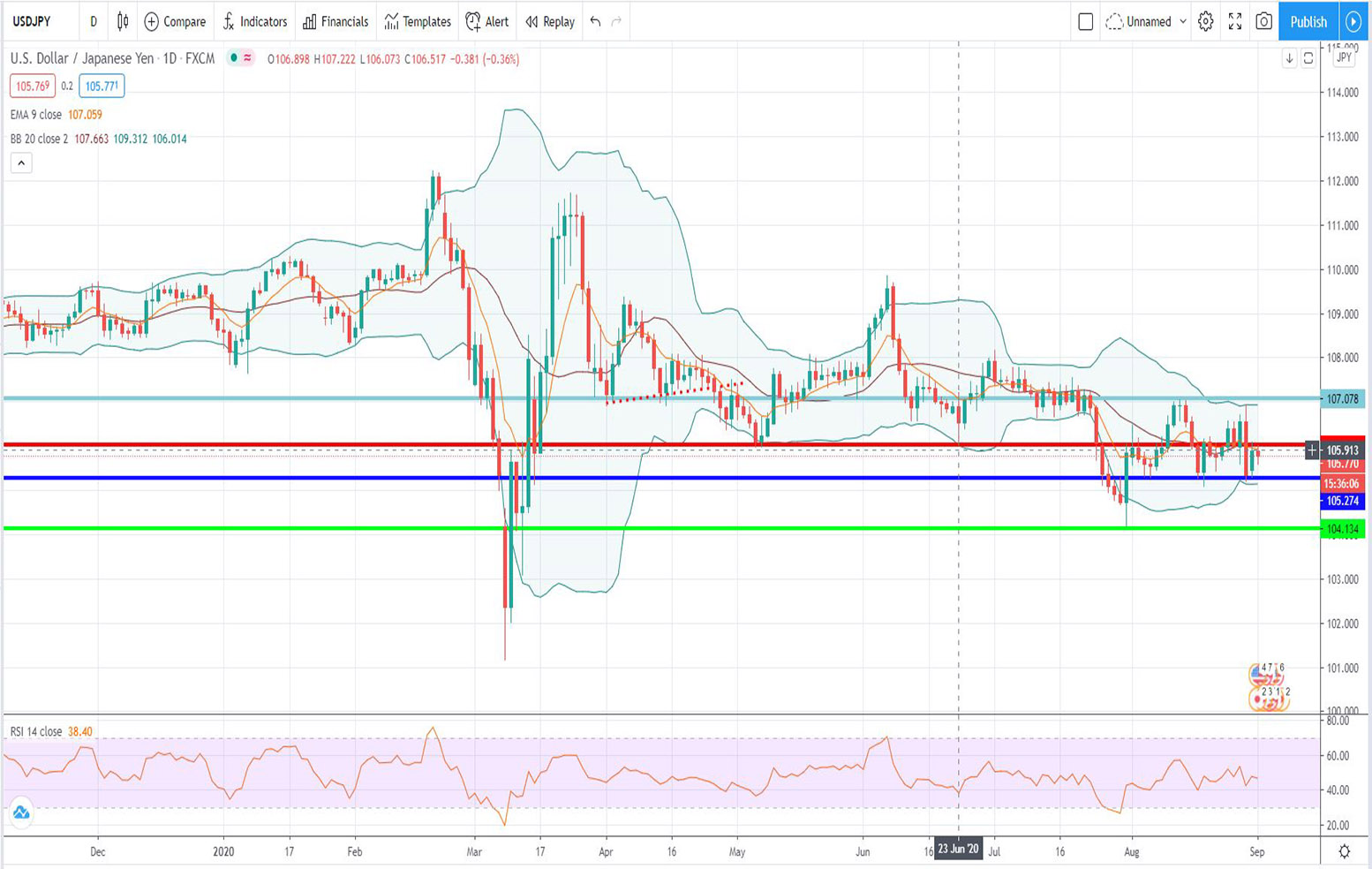Open chart settings via gear icon
The height and width of the screenshot is (869, 1372).
1205,21
